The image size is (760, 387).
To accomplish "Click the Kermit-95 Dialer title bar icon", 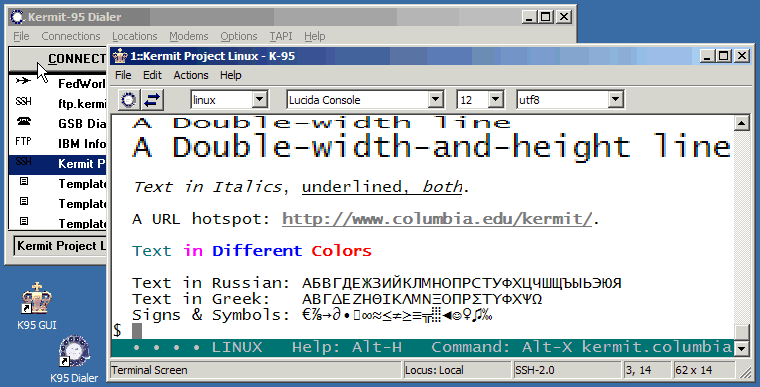I will [x=17, y=17].
